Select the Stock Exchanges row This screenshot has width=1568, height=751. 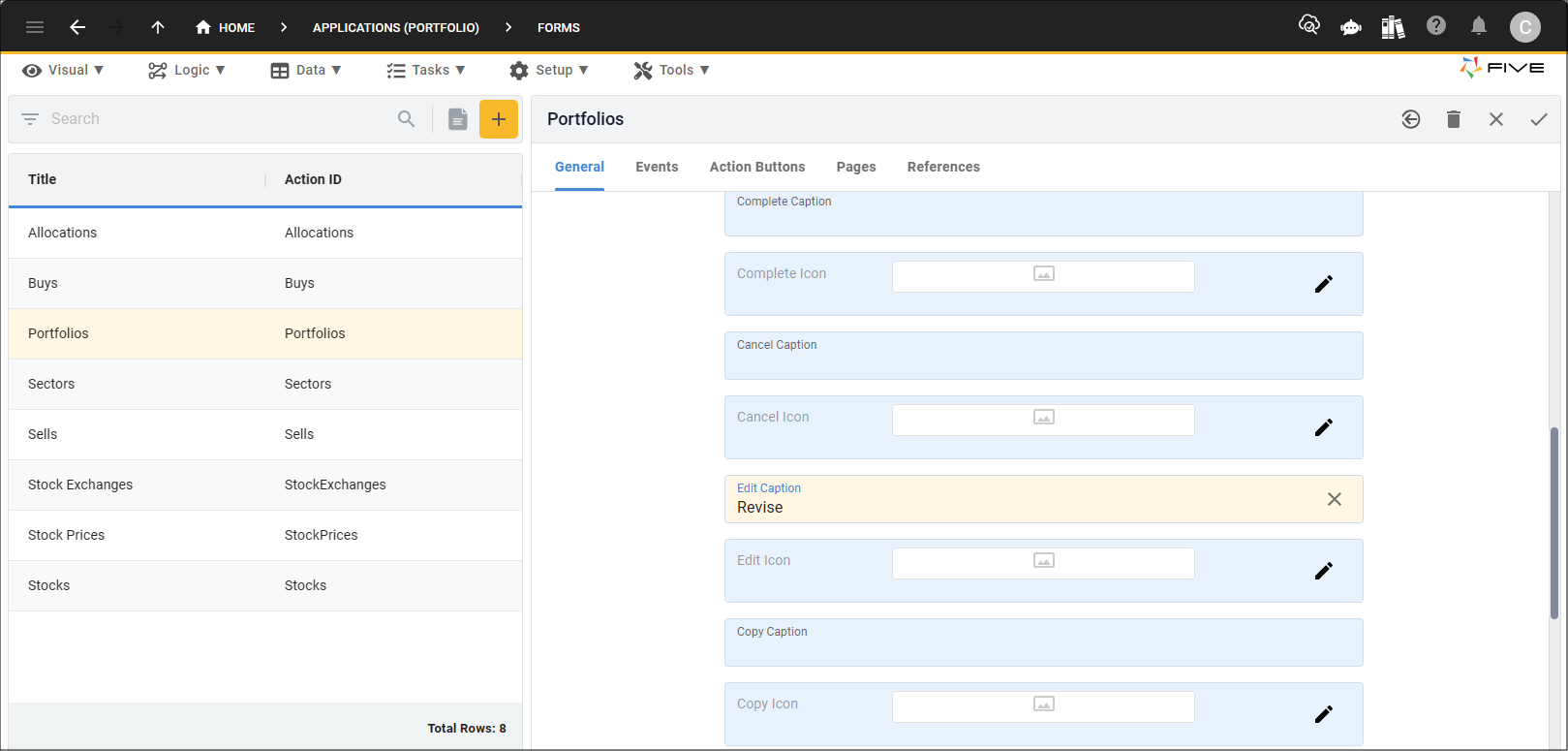click(x=265, y=485)
